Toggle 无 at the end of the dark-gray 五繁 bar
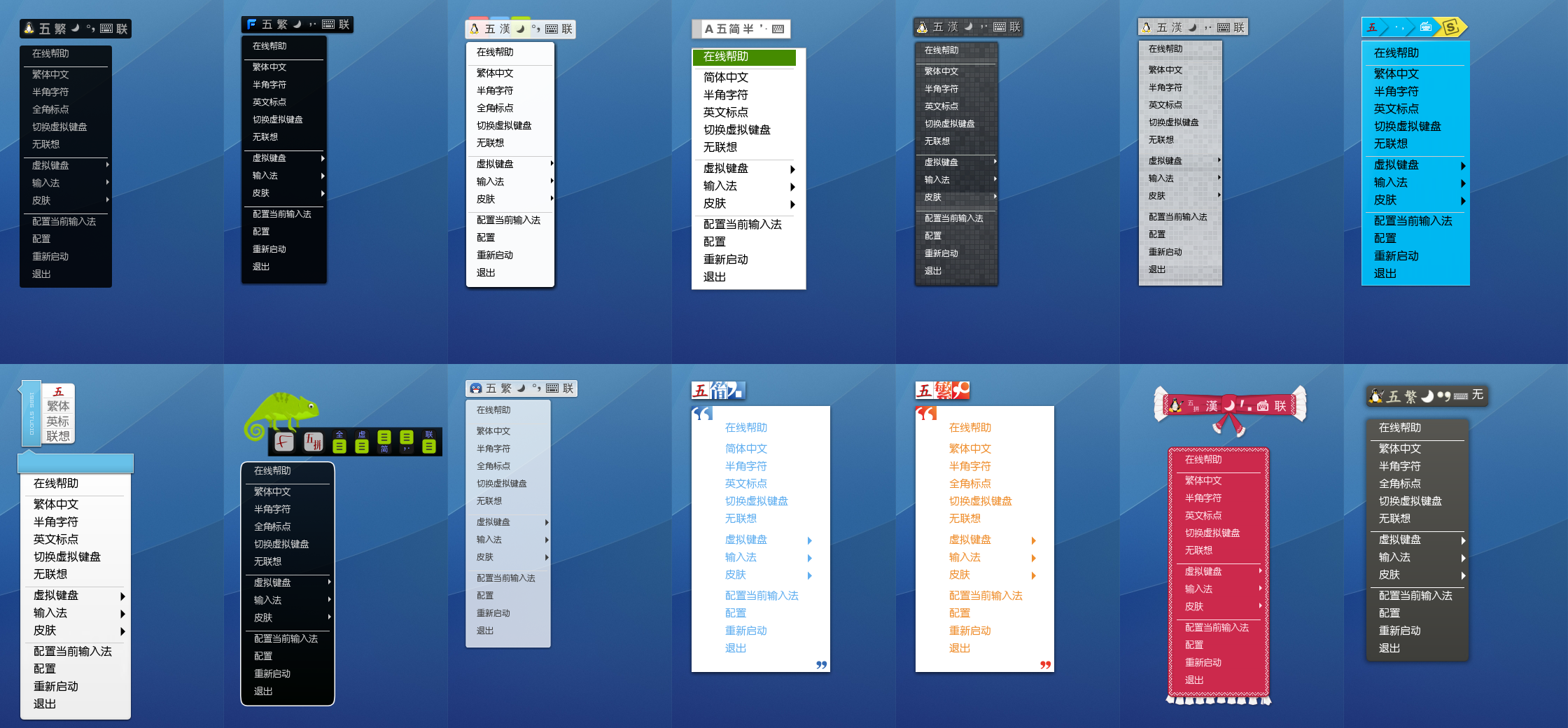This screenshot has width=1568, height=728. (1477, 395)
